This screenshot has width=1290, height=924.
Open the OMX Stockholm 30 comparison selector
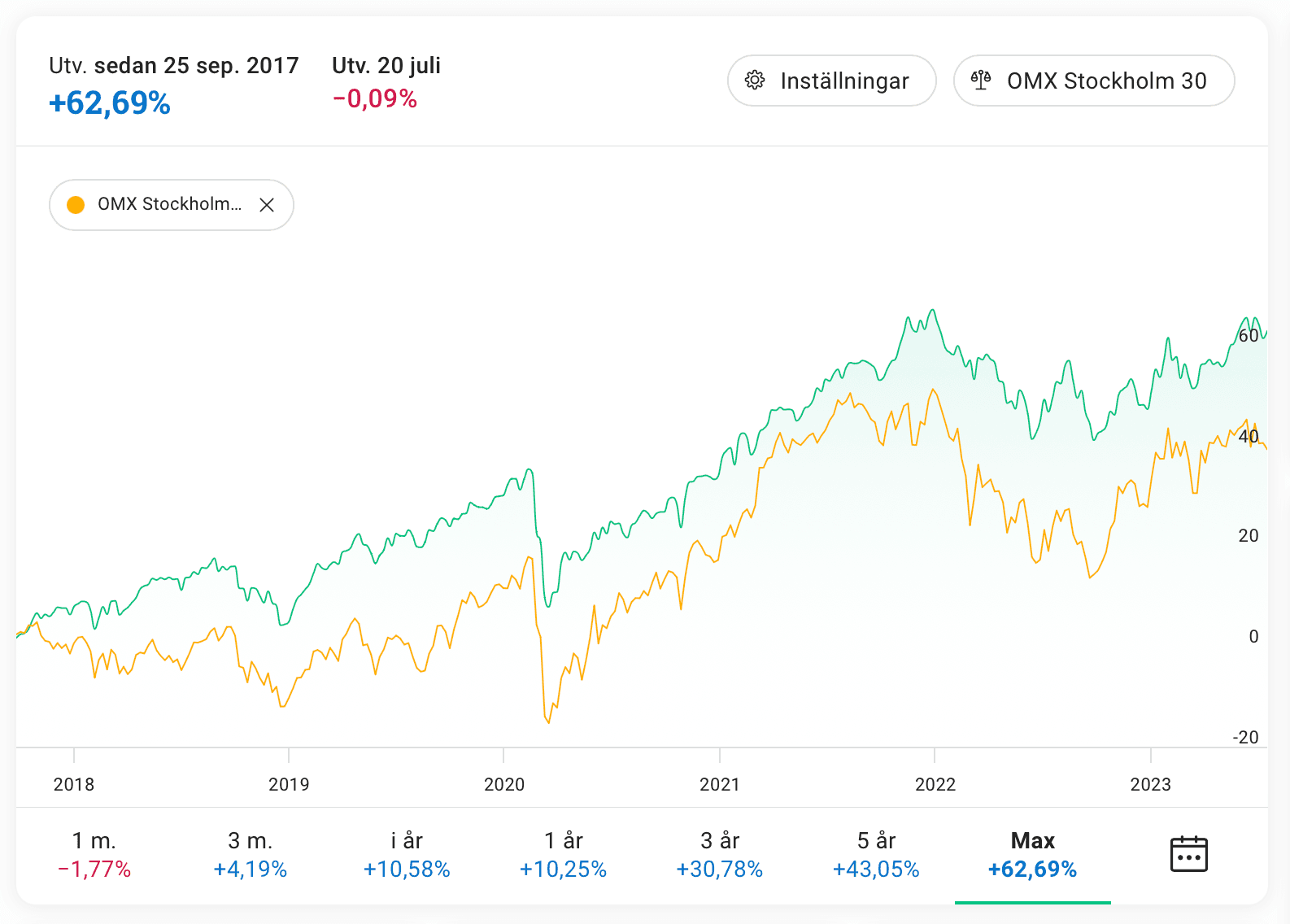1094,81
